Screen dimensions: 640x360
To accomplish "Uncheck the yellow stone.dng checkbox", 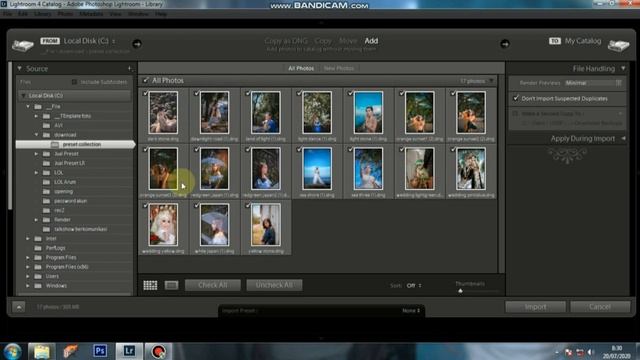I will (x=248, y=206).
